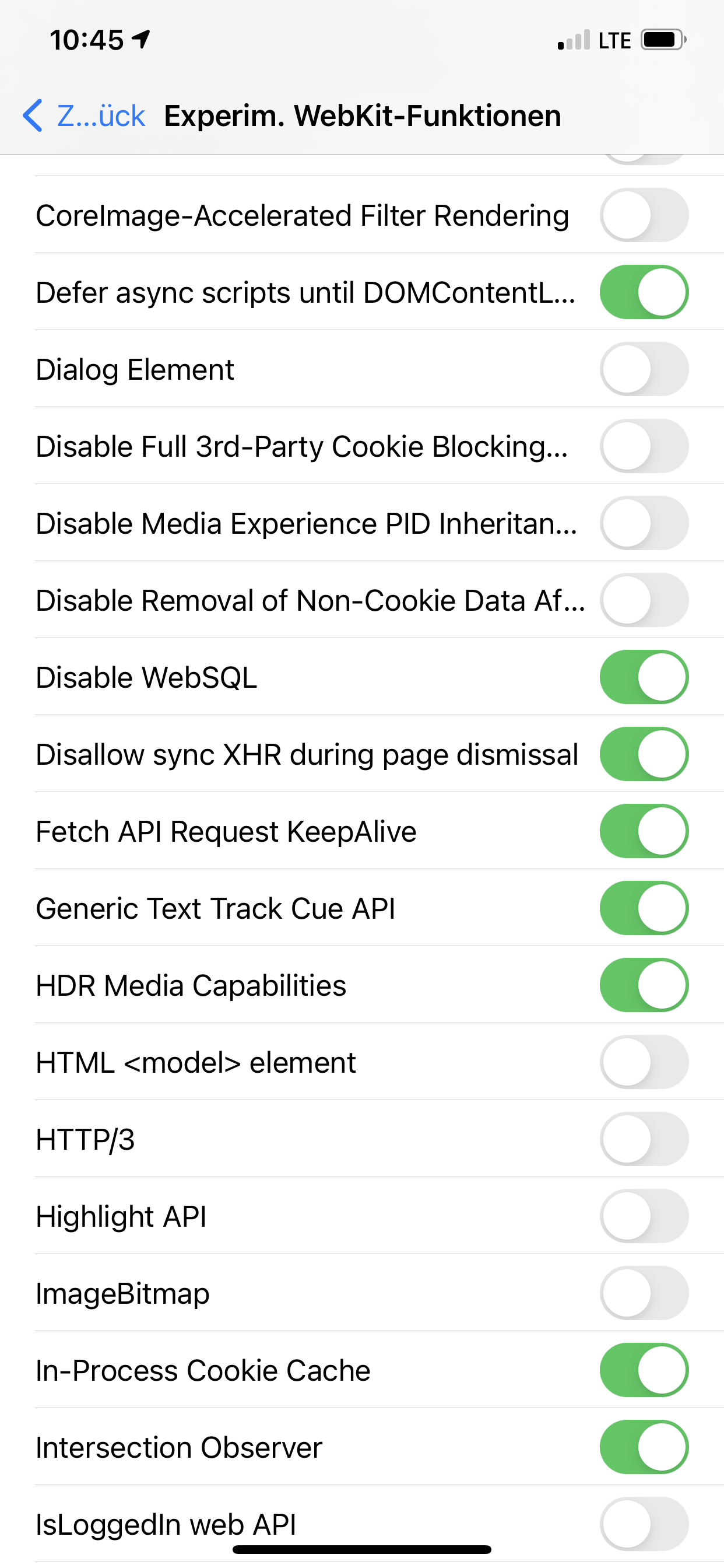Viewport: 724px width, 1568px height.
Task: Enable the HTTP/3 toggle
Action: pyautogui.click(x=644, y=1139)
